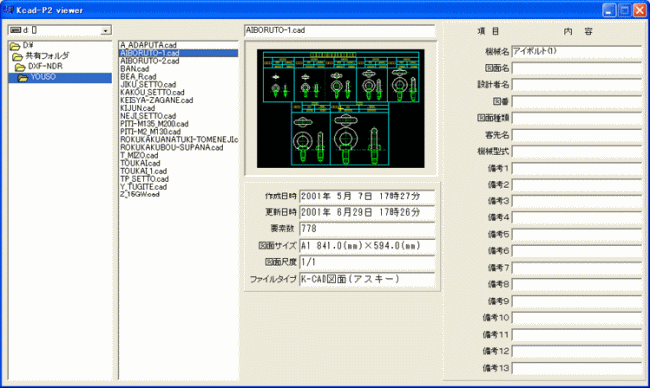The image size is (650, 388).
Task: Click the 備考7 input field
Action: point(577,268)
